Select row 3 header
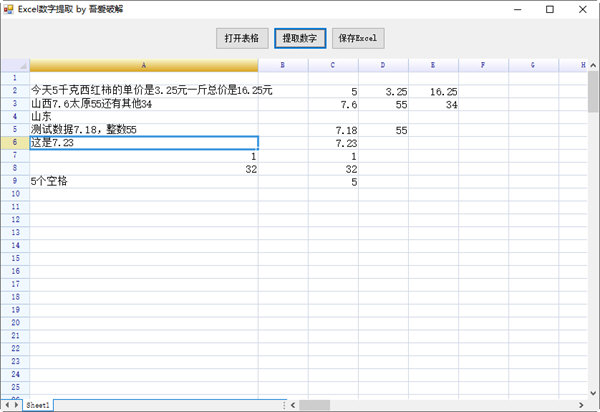This screenshot has width=600, height=412. [14, 104]
